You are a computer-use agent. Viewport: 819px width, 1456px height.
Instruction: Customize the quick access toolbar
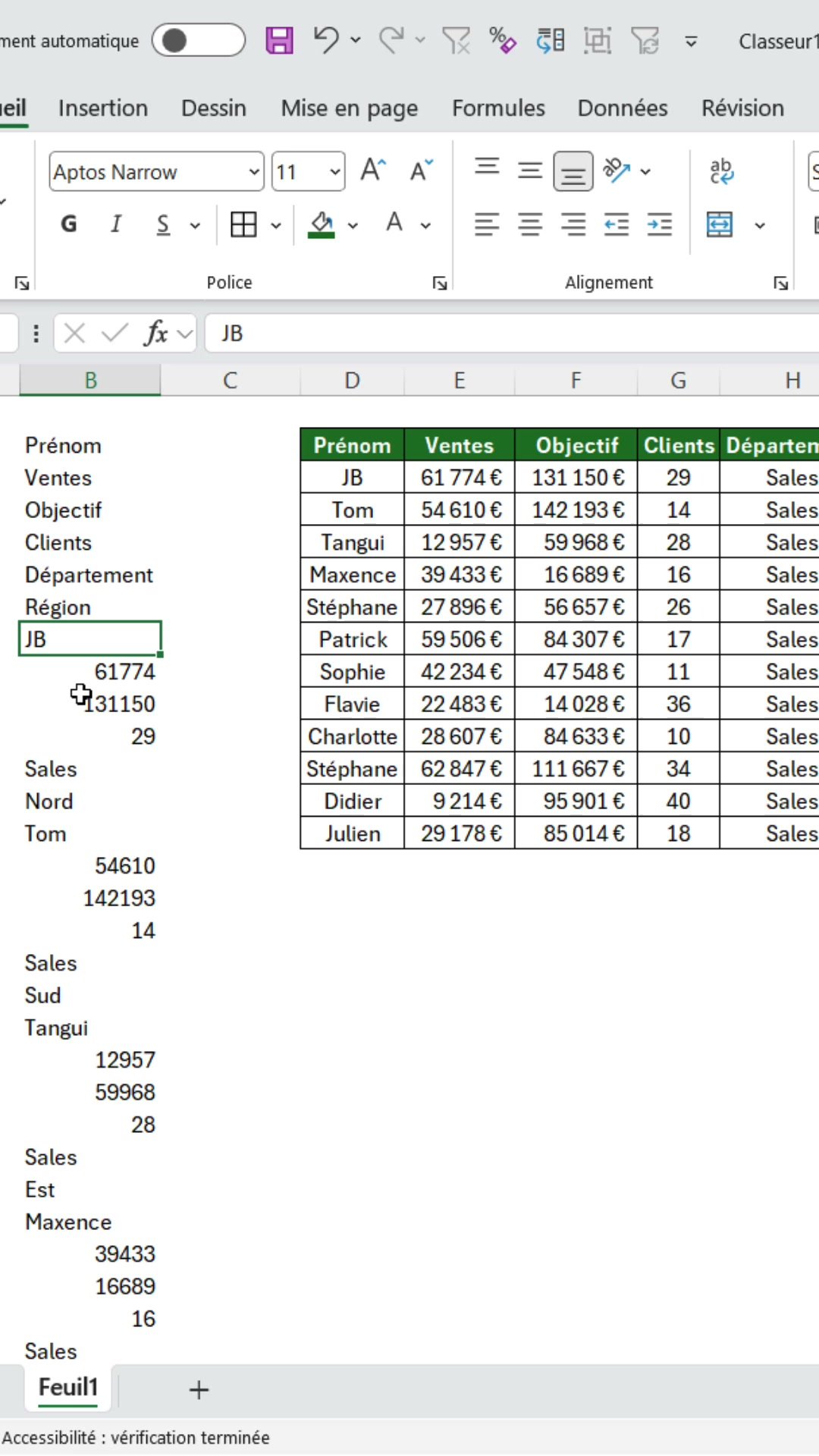(691, 42)
